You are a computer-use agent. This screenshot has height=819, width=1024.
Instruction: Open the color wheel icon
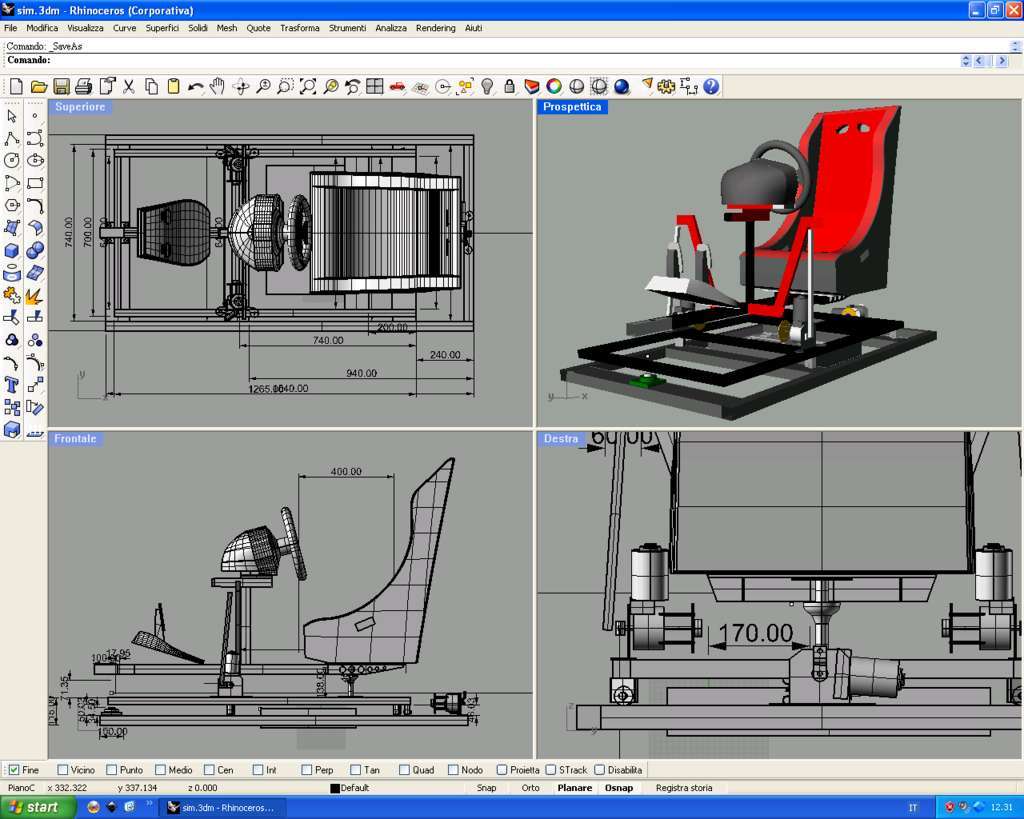click(x=554, y=86)
